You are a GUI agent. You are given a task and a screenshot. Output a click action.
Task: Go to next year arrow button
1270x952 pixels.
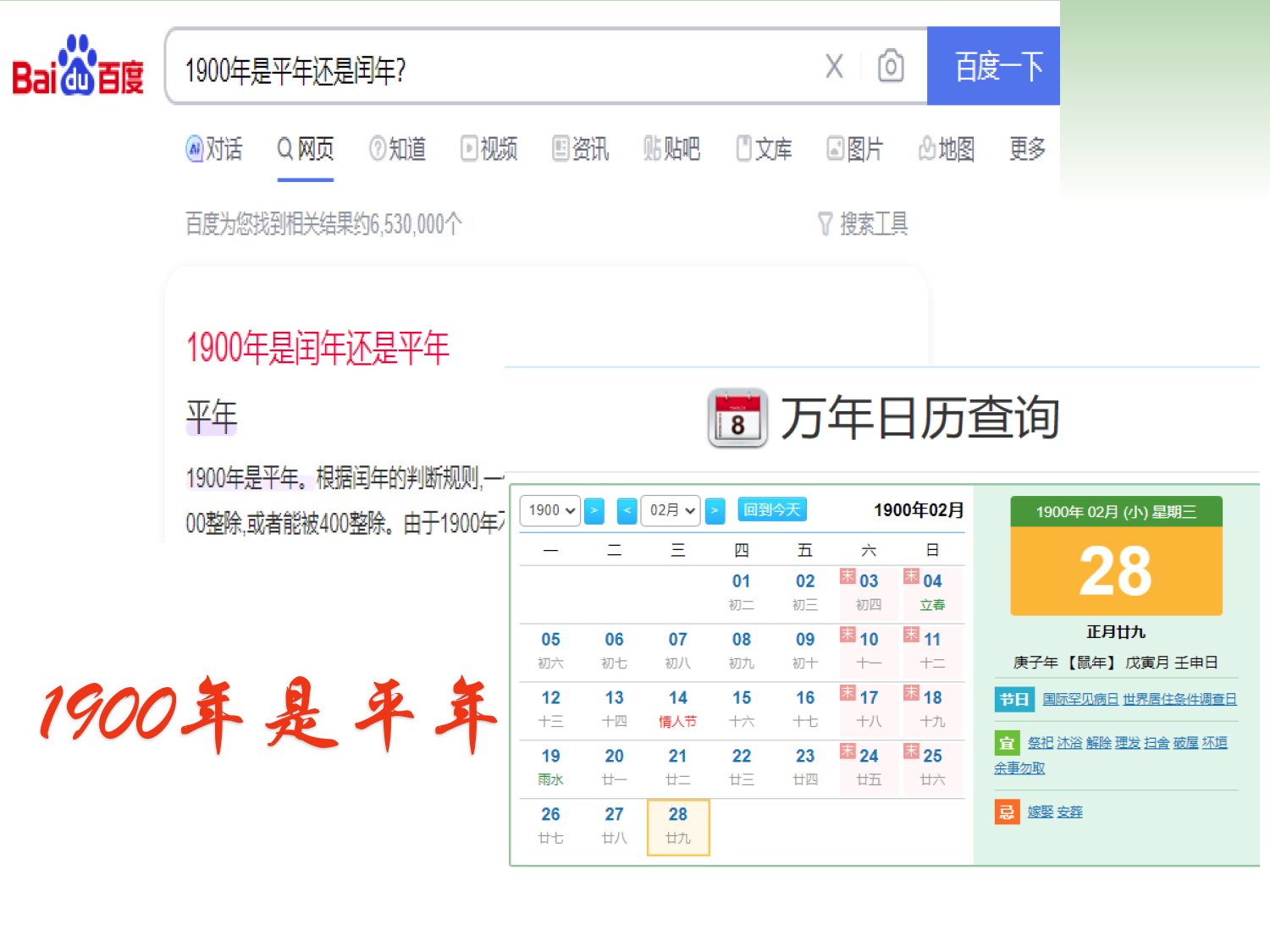tap(594, 510)
